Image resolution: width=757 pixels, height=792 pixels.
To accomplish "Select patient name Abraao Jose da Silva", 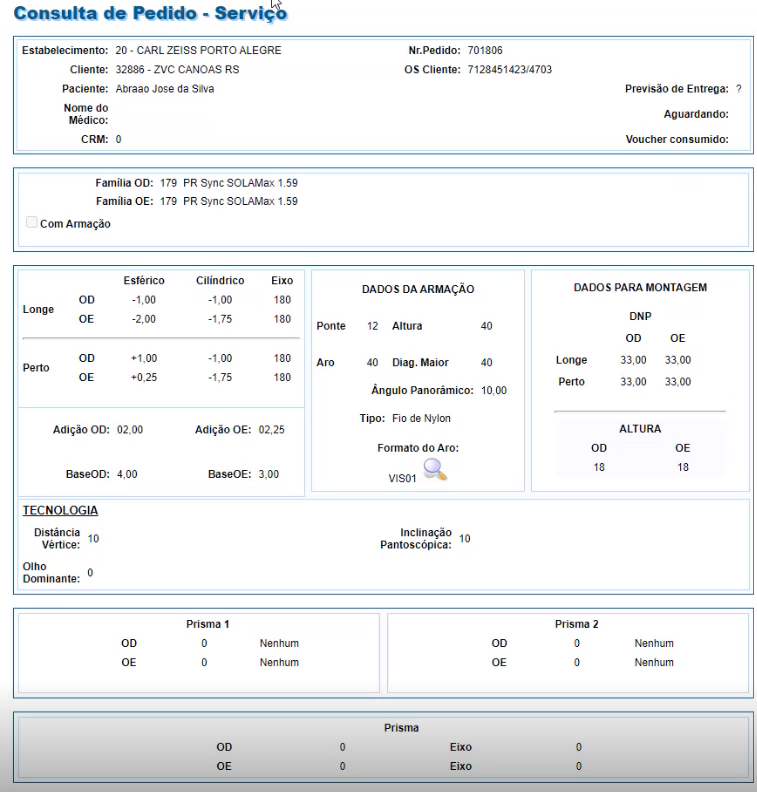I will (164, 89).
